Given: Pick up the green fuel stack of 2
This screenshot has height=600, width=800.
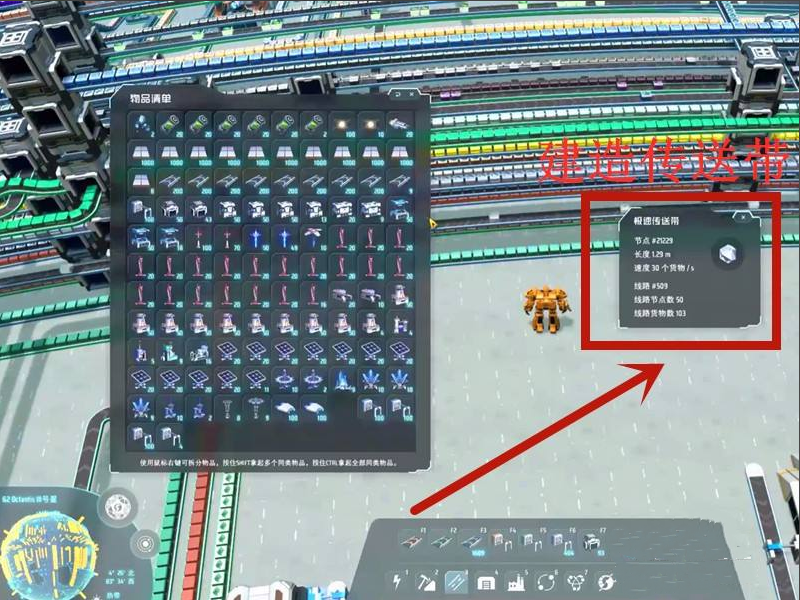Looking at the screenshot, I should [314, 125].
